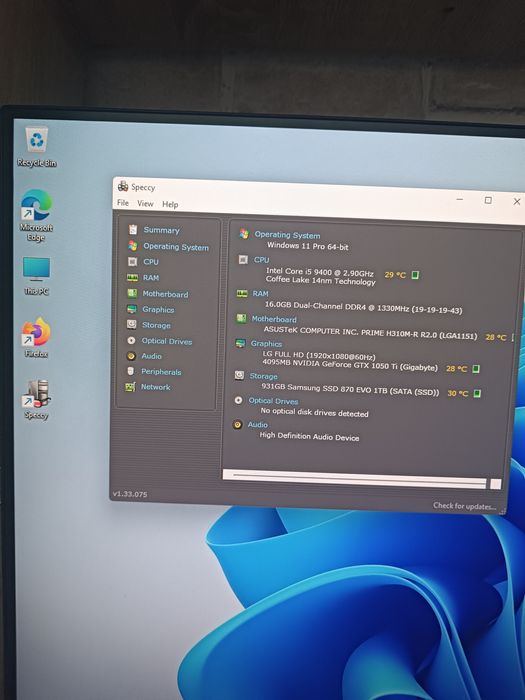525x700 pixels.
Task: Click the memory stick icon beside RAM heading
Action: click(242, 293)
